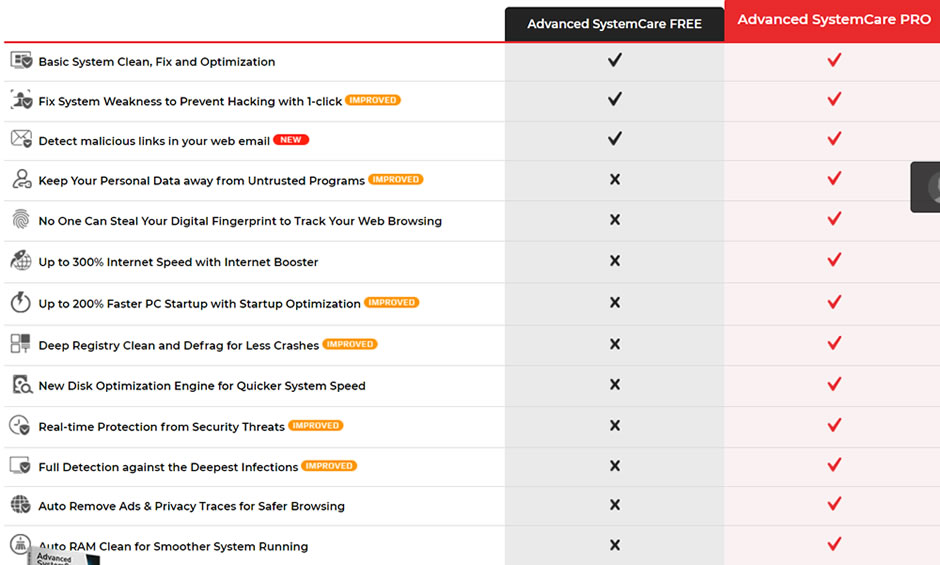
Task: Click the Real-time Protection clock shield icon
Action: click(x=20, y=425)
